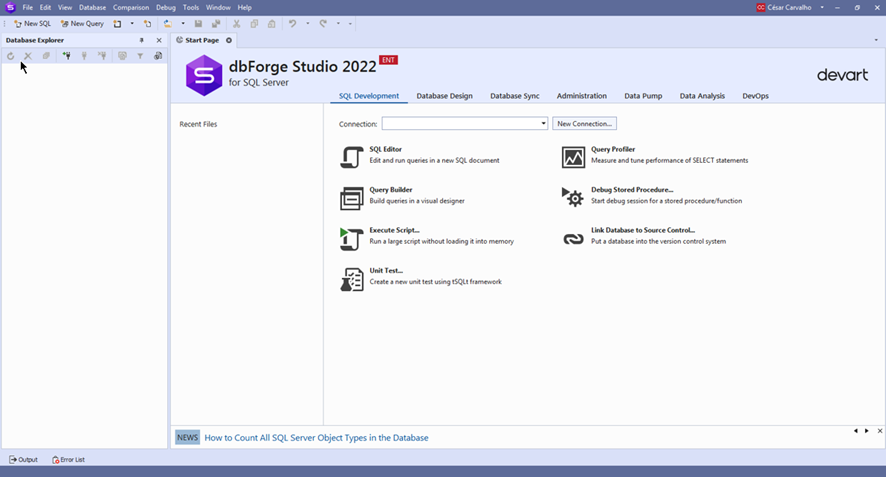The height and width of the screenshot is (477, 886).
Task: Open the Comparison menu
Action: point(131,7)
